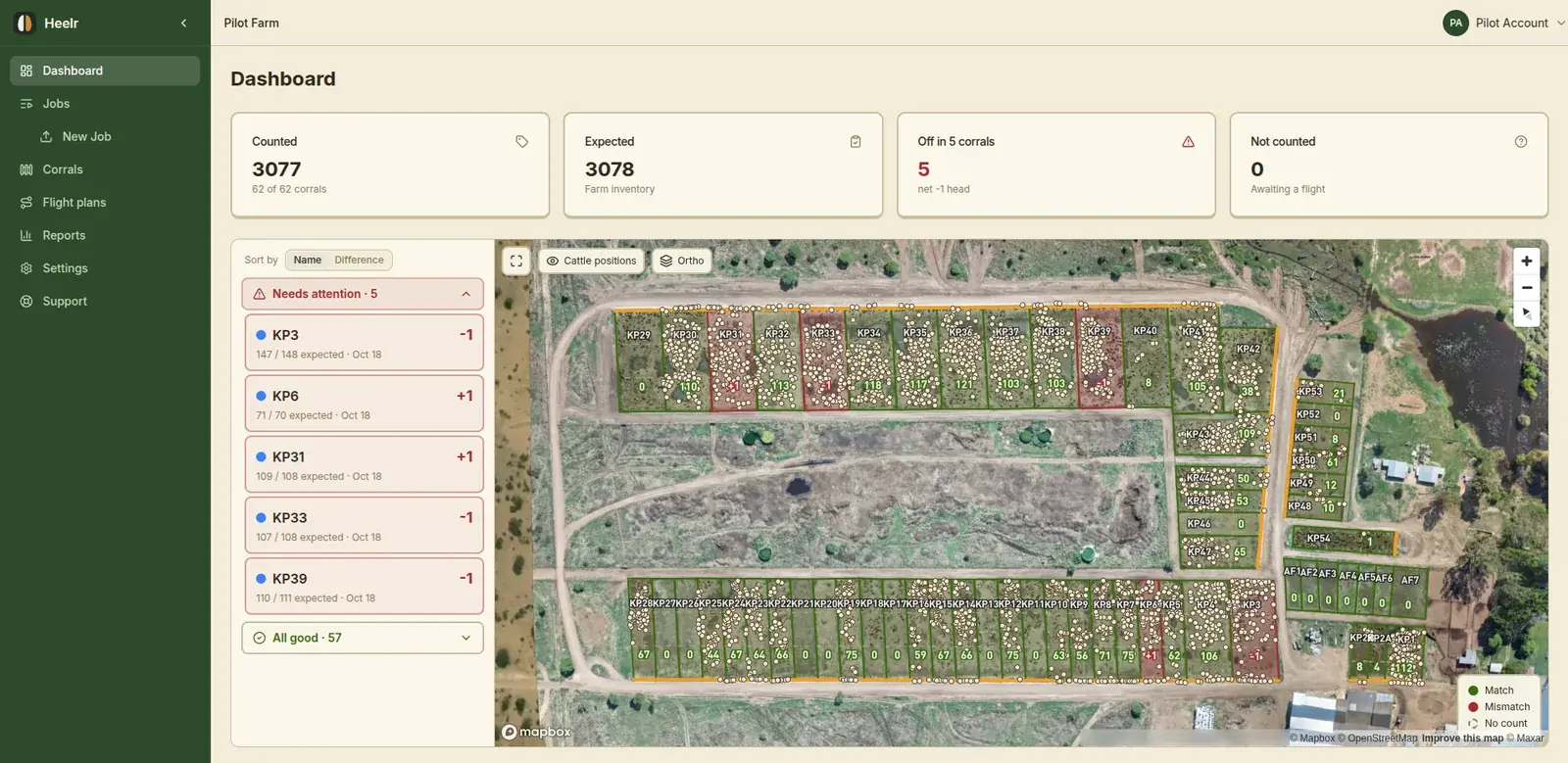Click the red Mismatch legend swatch
Viewport: 1568px width, 763px height.
pyautogui.click(x=1473, y=707)
